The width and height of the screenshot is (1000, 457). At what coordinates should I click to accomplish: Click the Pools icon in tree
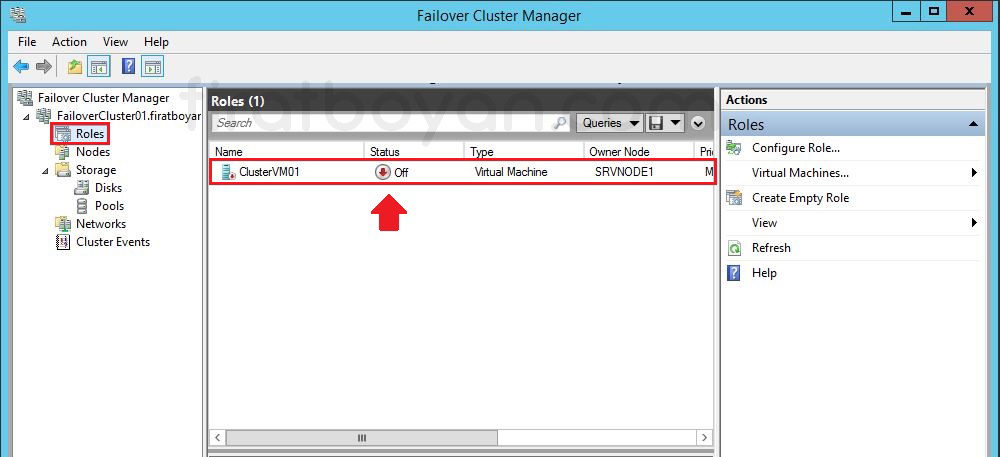82,205
